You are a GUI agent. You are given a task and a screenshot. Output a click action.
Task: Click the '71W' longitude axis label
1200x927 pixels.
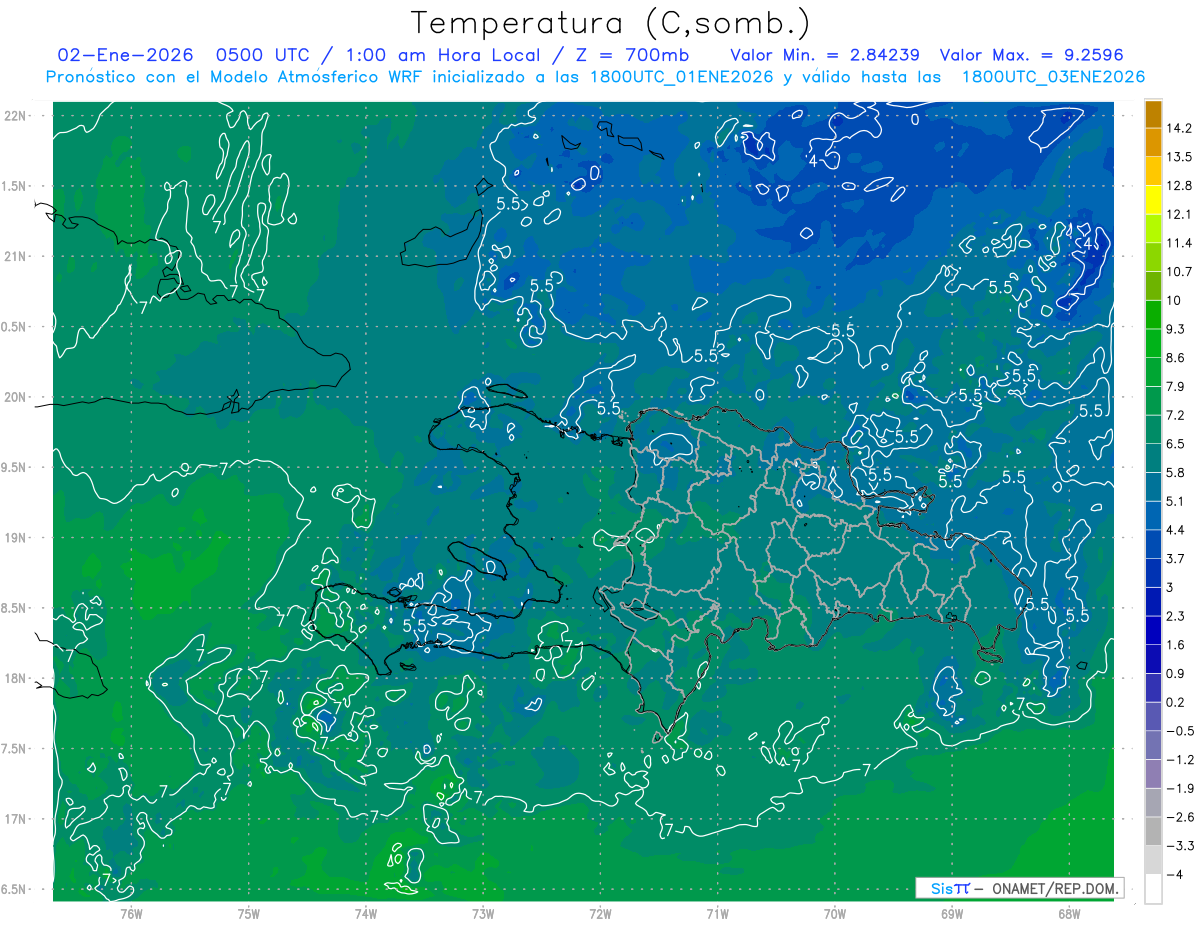(x=717, y=914)
